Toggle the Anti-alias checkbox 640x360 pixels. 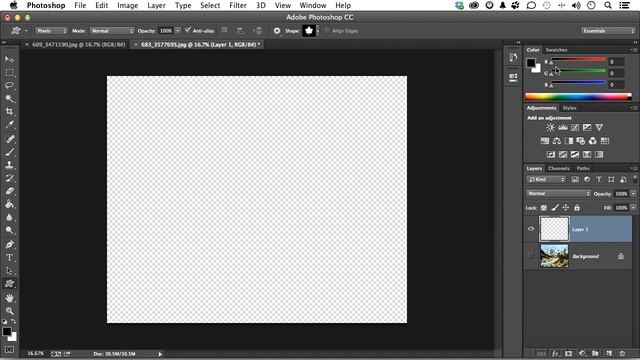point(188,30)
